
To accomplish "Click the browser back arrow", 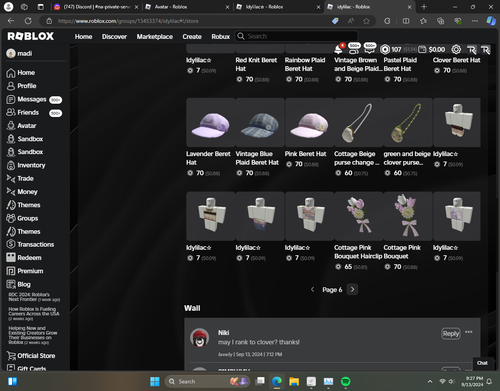I will coord(11,21).
